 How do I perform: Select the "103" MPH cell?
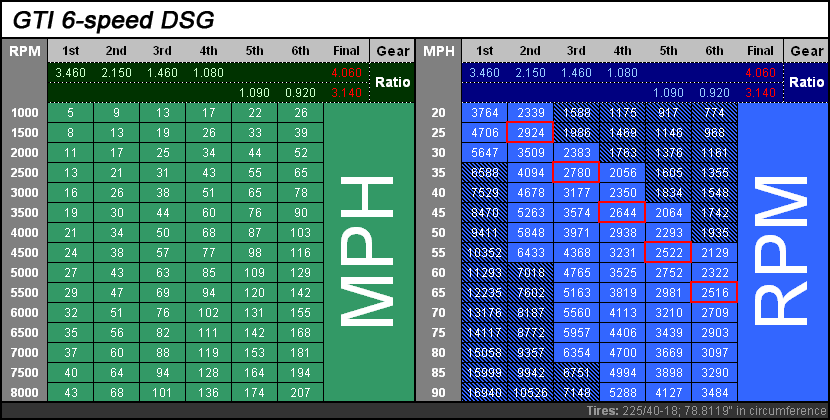(300, 233)
